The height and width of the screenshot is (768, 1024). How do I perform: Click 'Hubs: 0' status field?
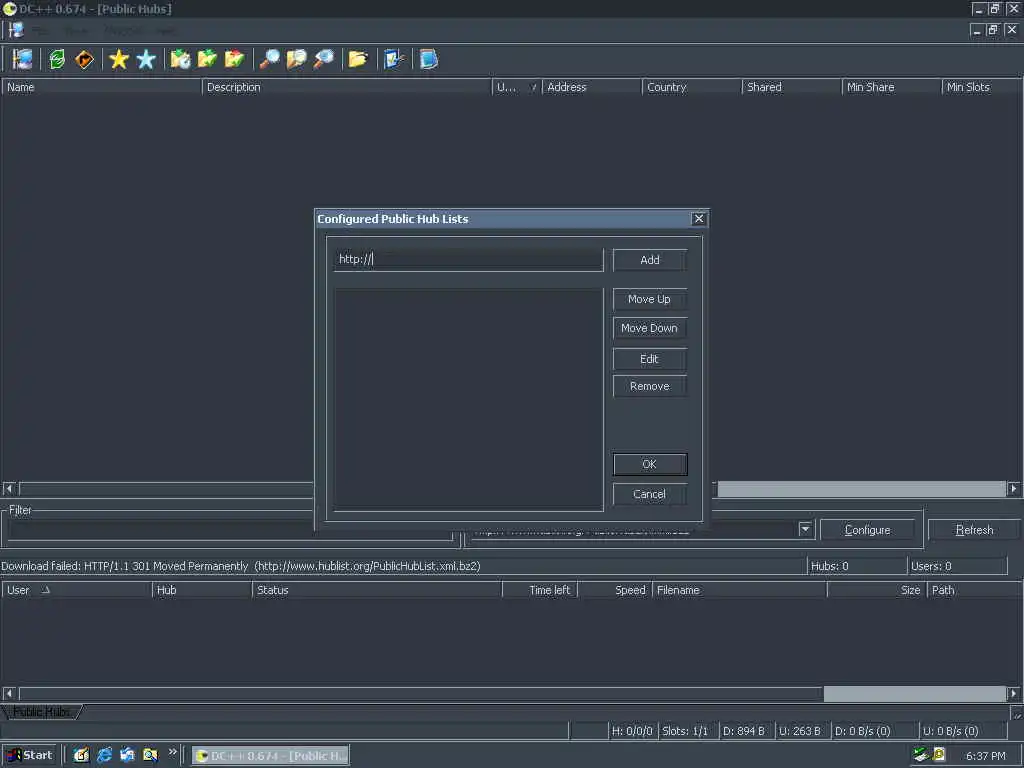(x=856, y=566)
